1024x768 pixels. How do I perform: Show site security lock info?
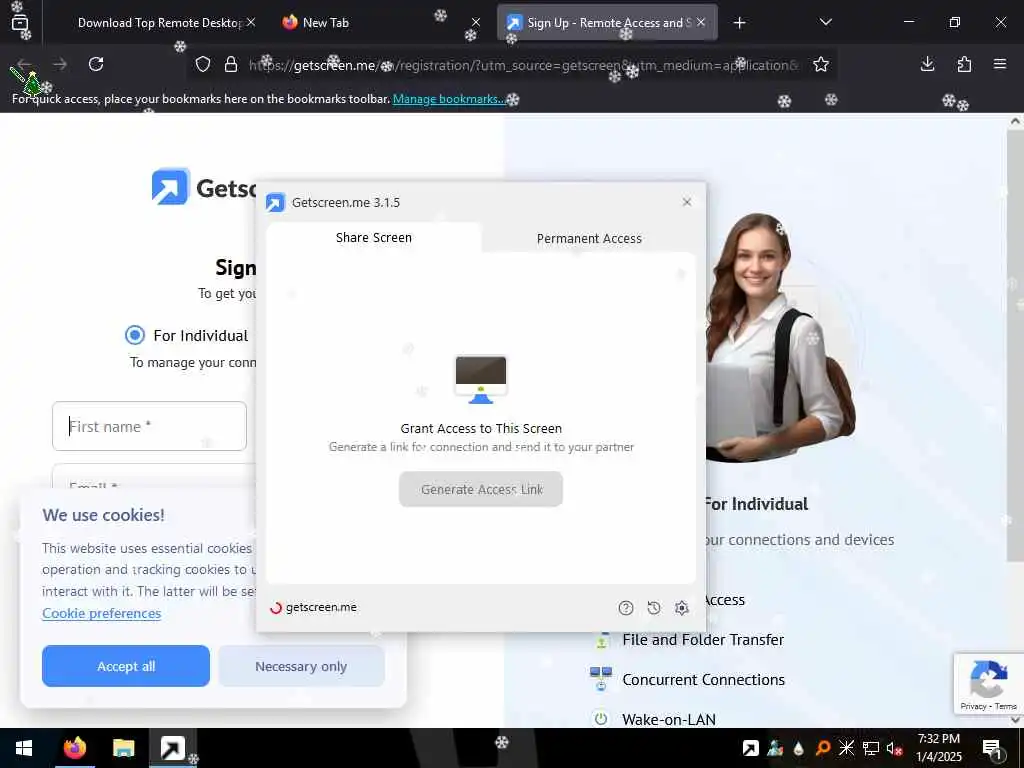(231, 64)
